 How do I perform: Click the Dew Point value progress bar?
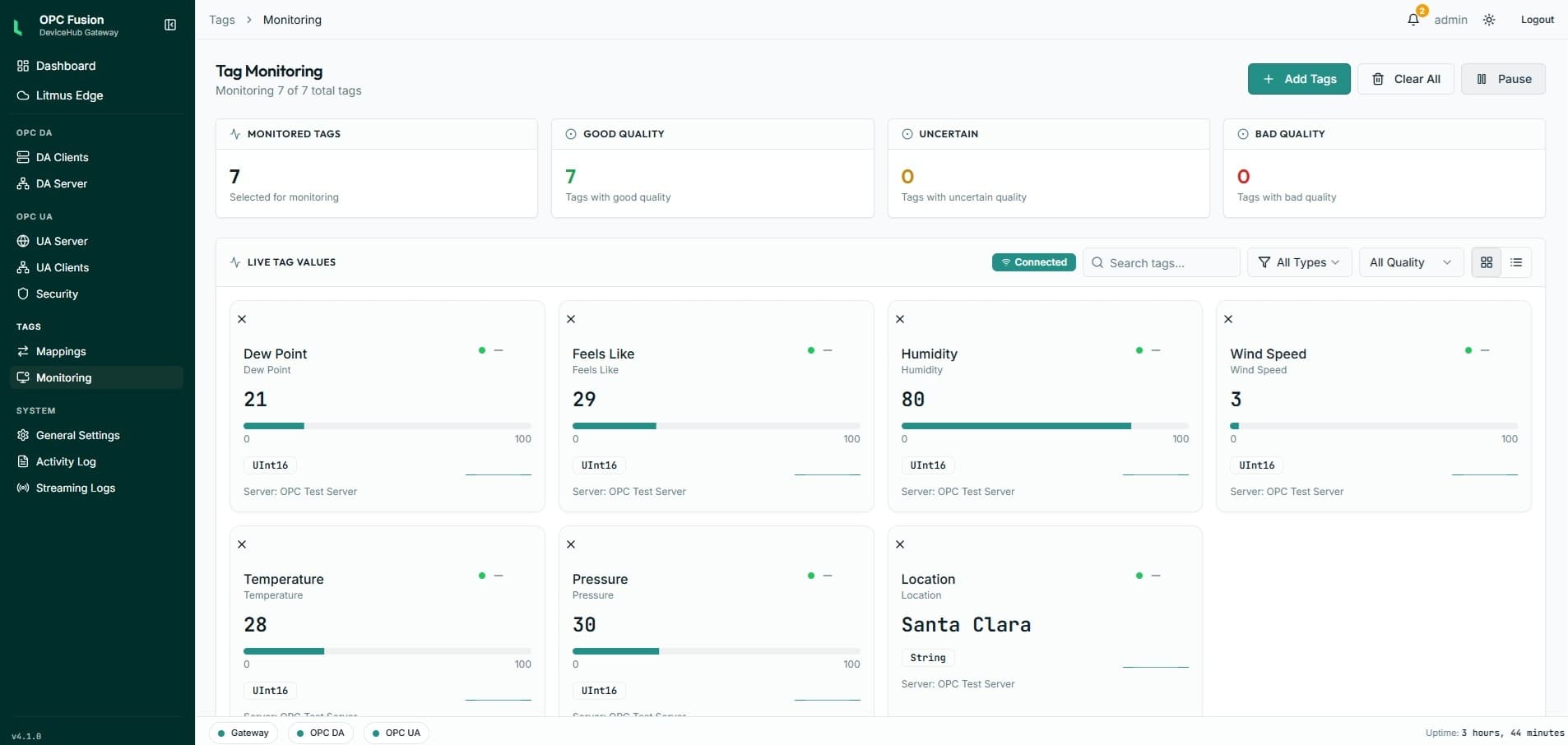click(x=387, y=426)
